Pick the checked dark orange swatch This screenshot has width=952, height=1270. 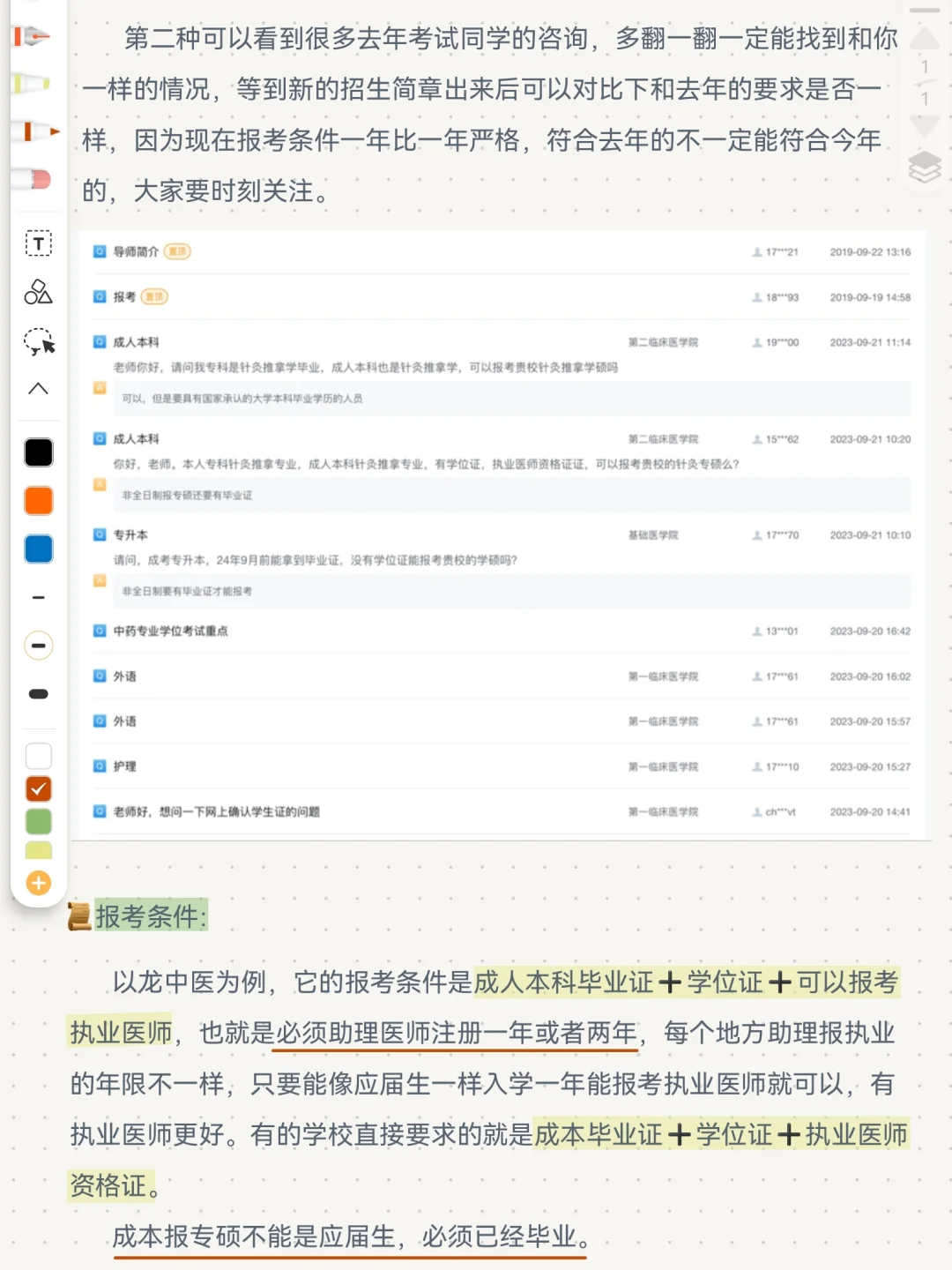pyautogui.click(x=39, y=788)
